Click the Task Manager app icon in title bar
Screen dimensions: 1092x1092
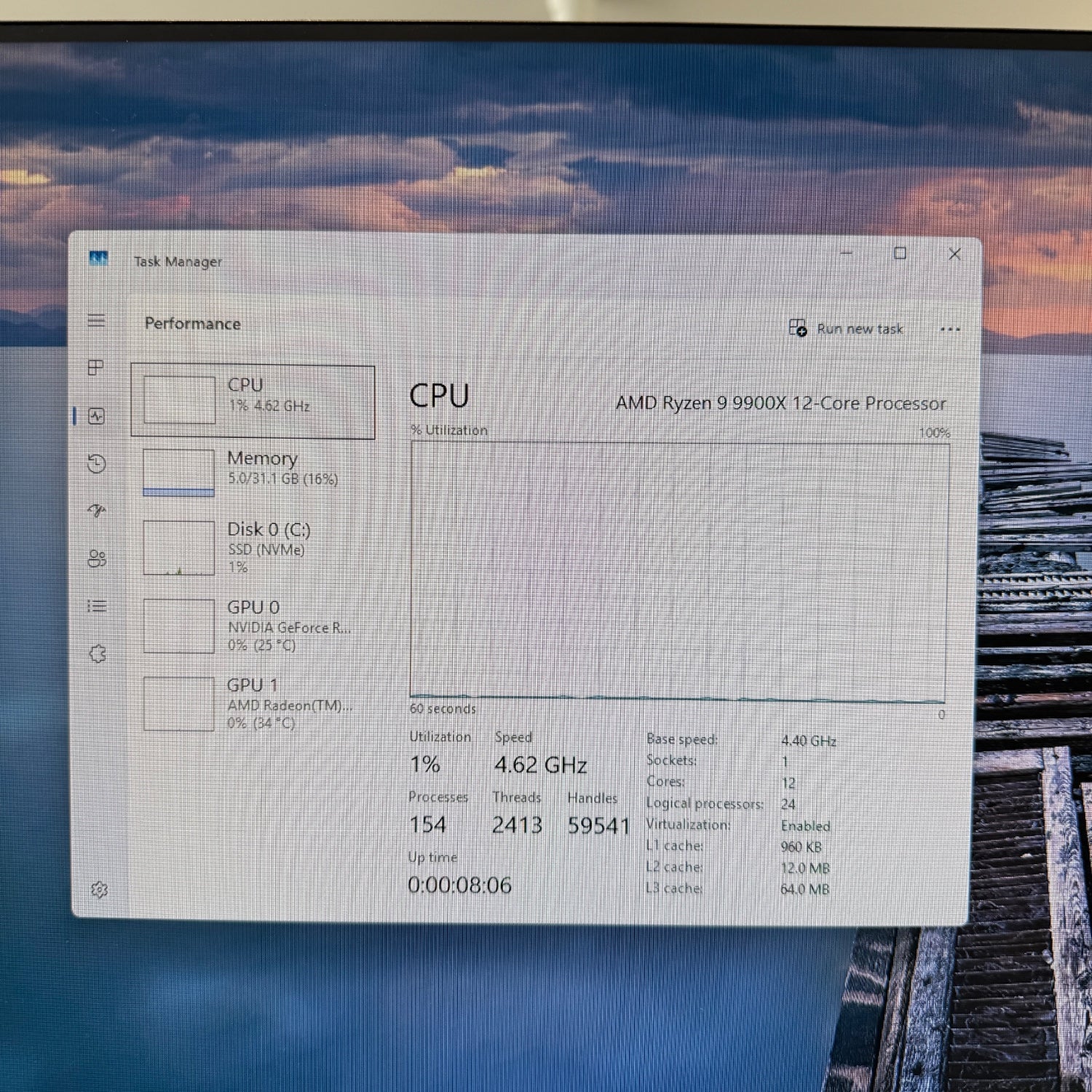pyautogui.click(x=98, y=258)
